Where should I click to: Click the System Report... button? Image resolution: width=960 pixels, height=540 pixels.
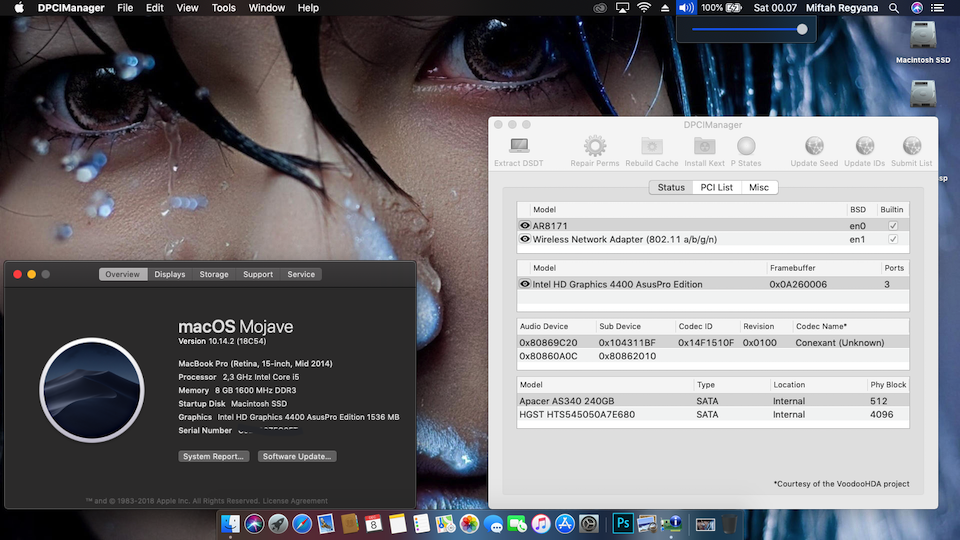(213, 456)
